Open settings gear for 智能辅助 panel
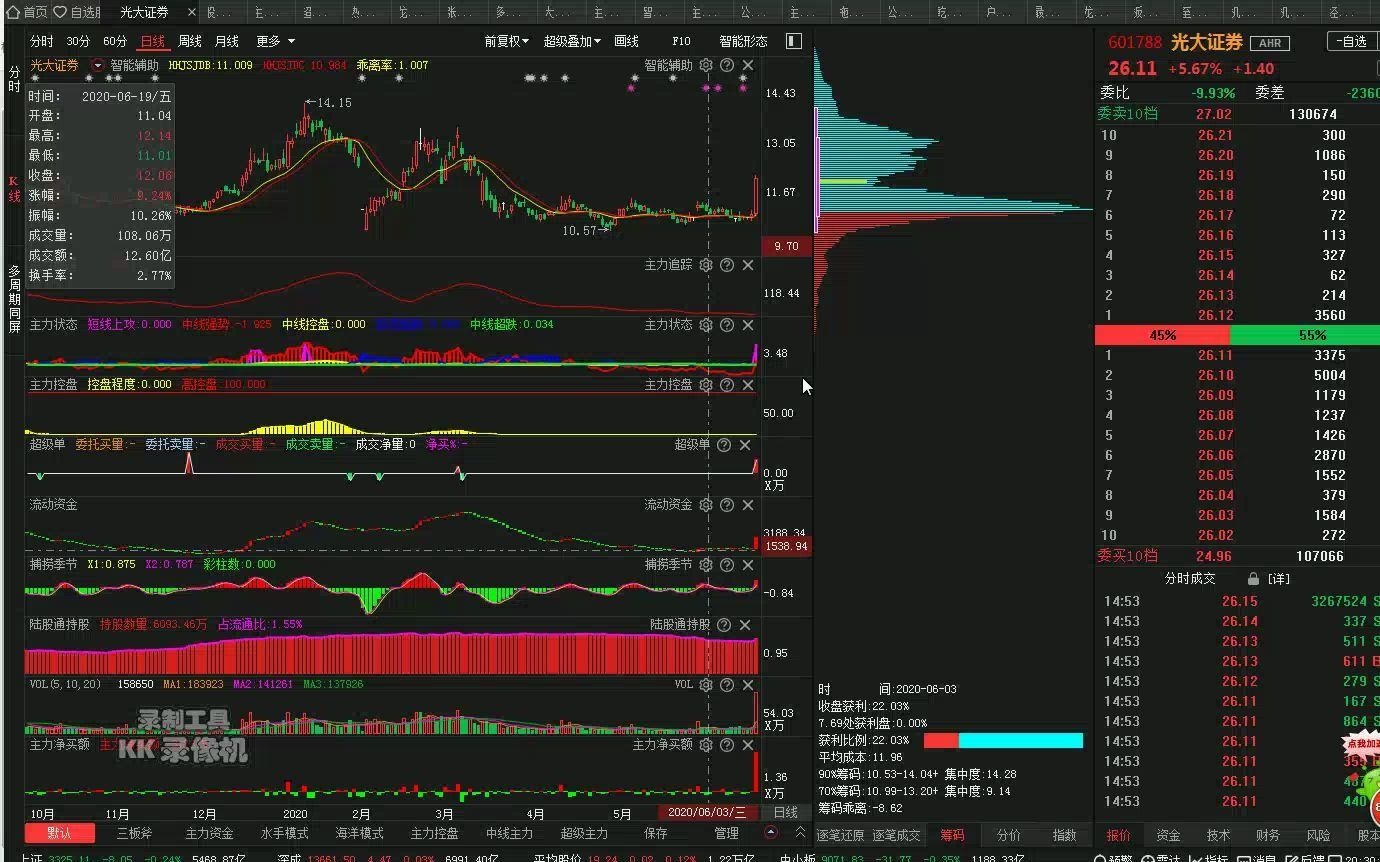Screen dimensions: 1380x862 coord(706,65)
